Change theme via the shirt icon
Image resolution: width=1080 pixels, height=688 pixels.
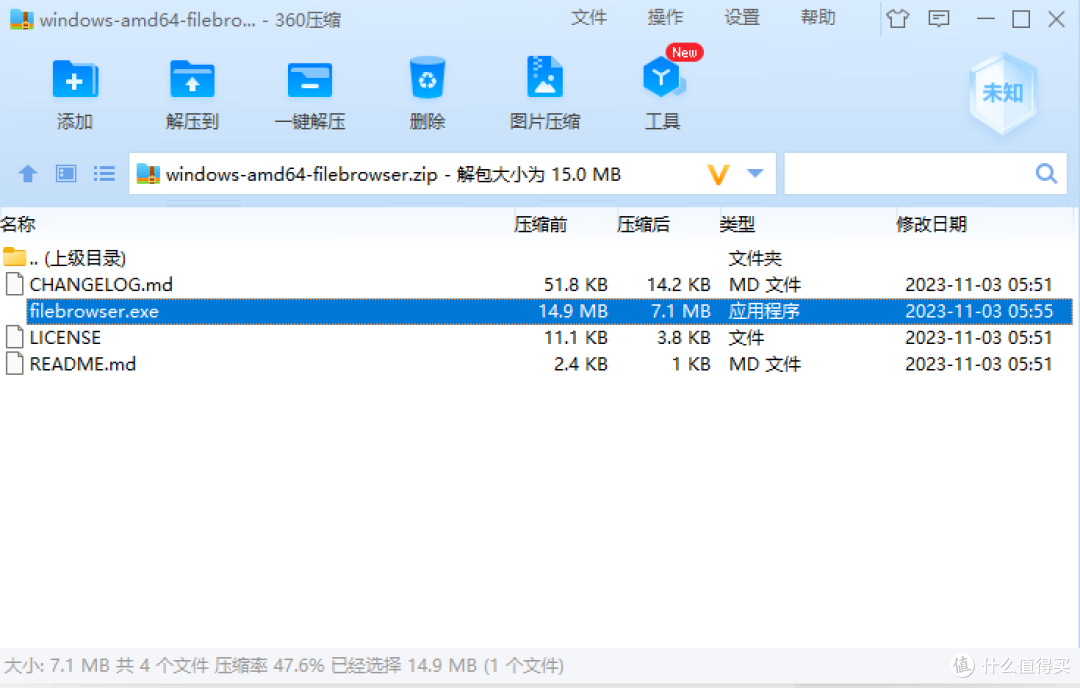pyautogui.click(x=897, y=18)
